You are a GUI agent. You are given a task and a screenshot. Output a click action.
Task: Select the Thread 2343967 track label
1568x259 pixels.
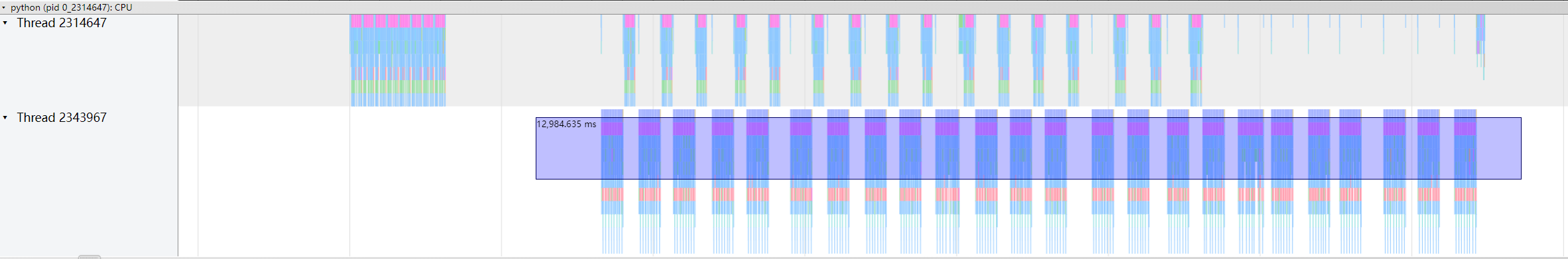tap(62, 118)
